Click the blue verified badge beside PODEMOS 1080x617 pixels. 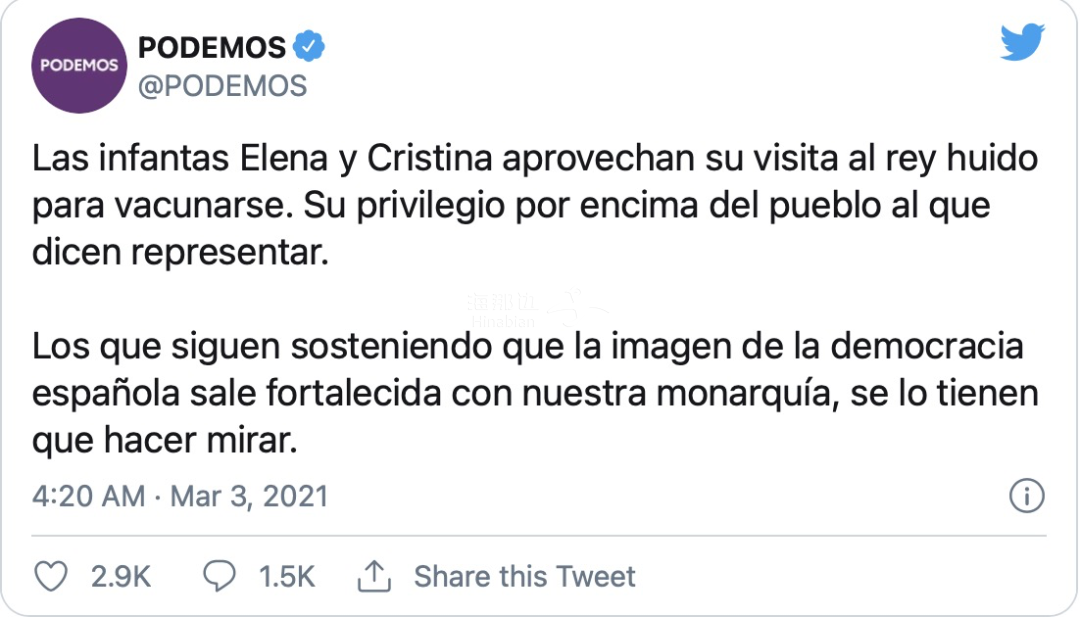[x=309, y=47]
